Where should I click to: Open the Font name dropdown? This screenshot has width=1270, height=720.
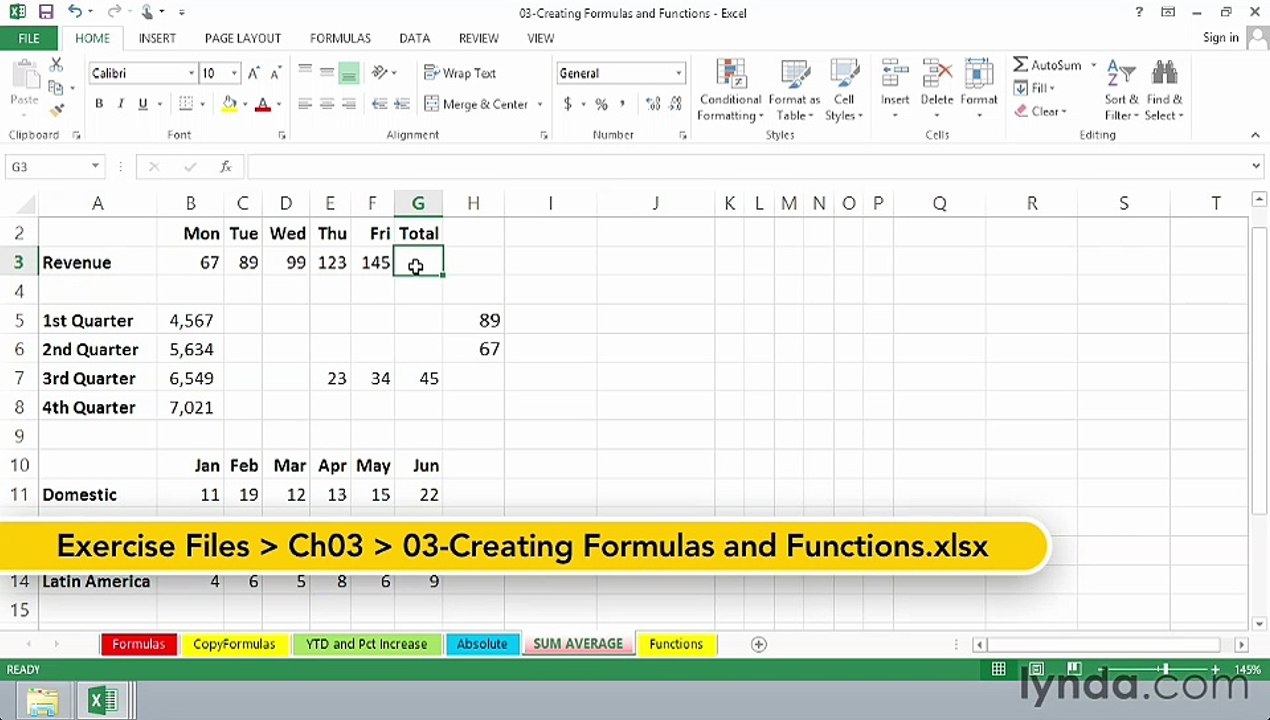(191, 73)
